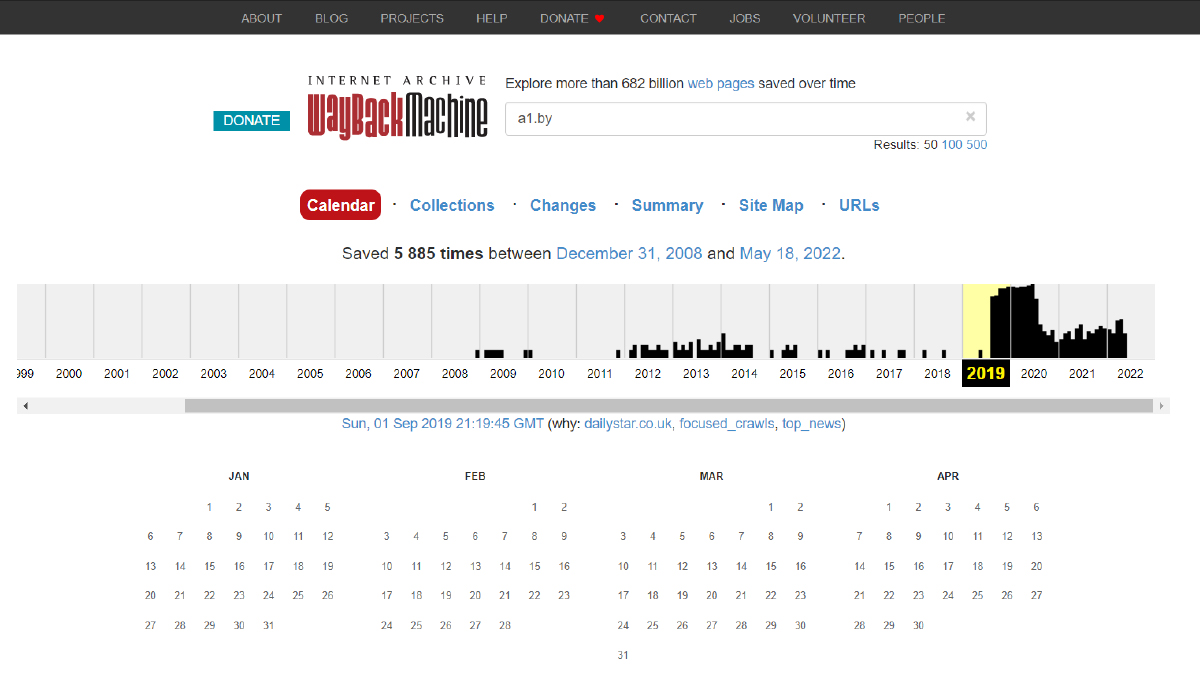Select year 2012 in the timeline
This screenshot has height=675, width=1200.
click(648, 374)
